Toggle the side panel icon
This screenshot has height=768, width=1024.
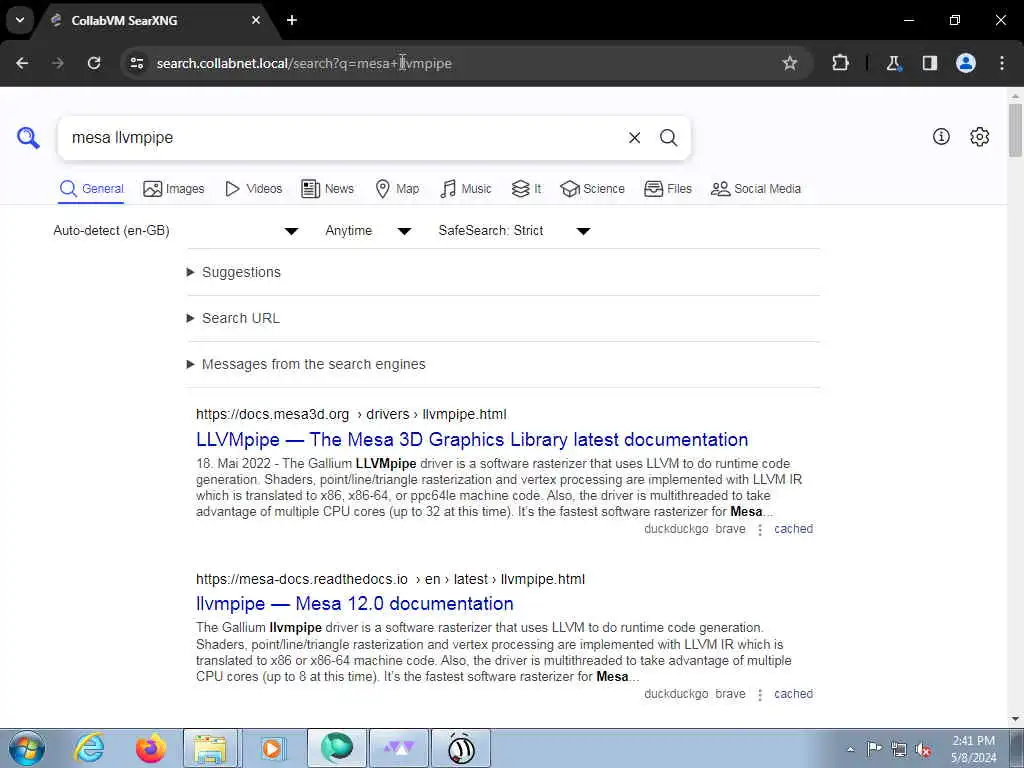(x=930, y=63)
